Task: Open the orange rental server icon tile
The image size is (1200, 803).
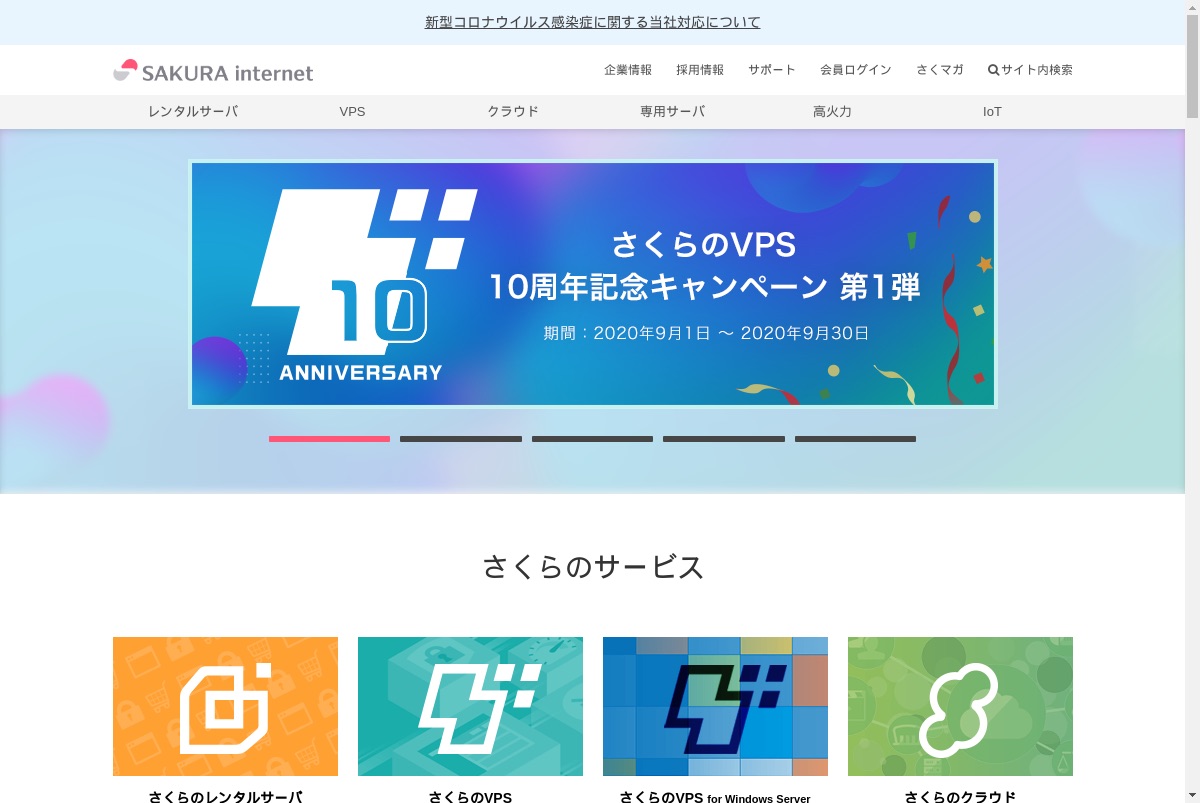Action: [225, 706]
